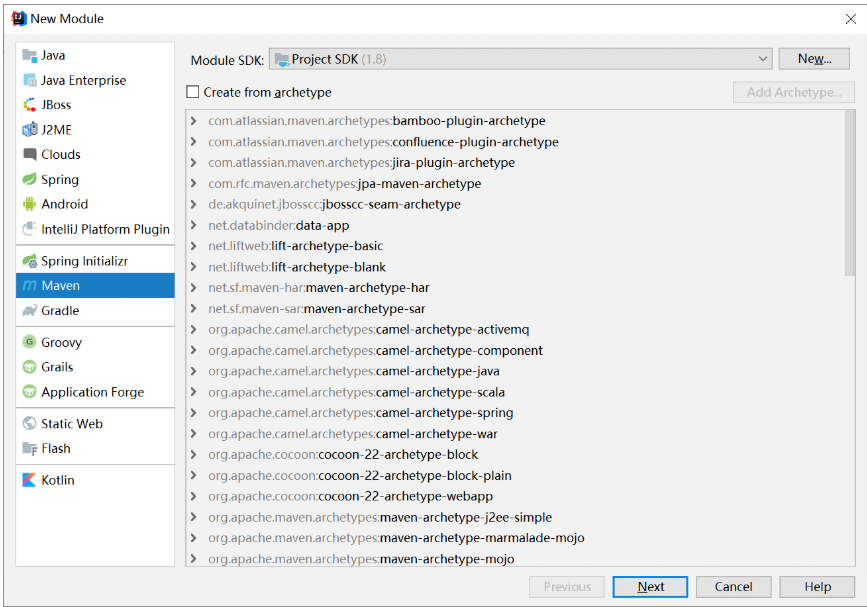Image resolution: width=867 pixels, height=607 pixels.
Task: Select camel-archetype-spring row
Action: coord(515,413)
